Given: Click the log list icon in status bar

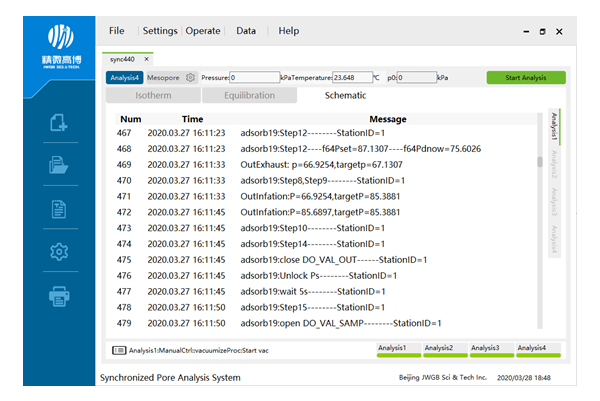Looking at the screenshot, I should tap(119, 350).
